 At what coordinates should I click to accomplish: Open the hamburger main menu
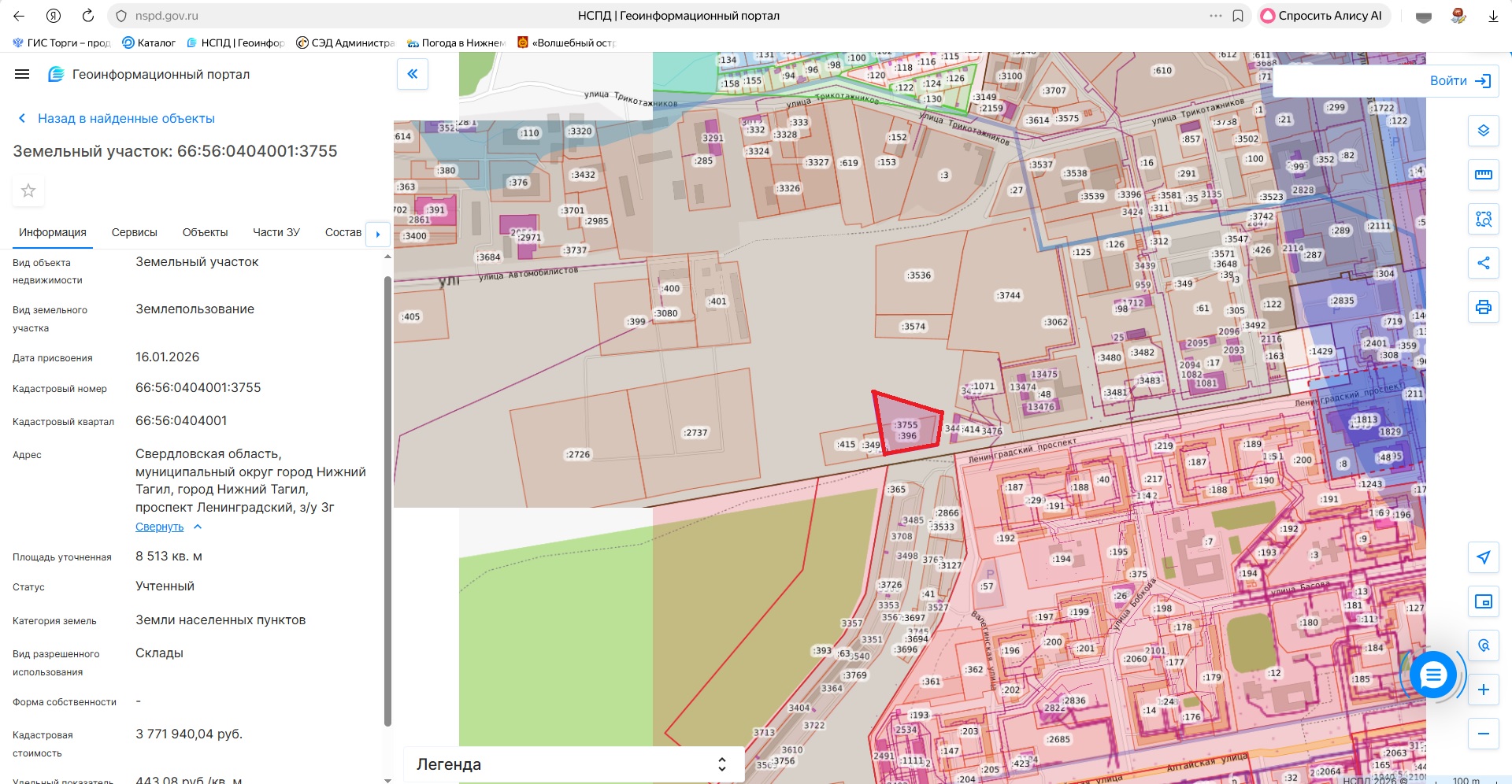22,74
